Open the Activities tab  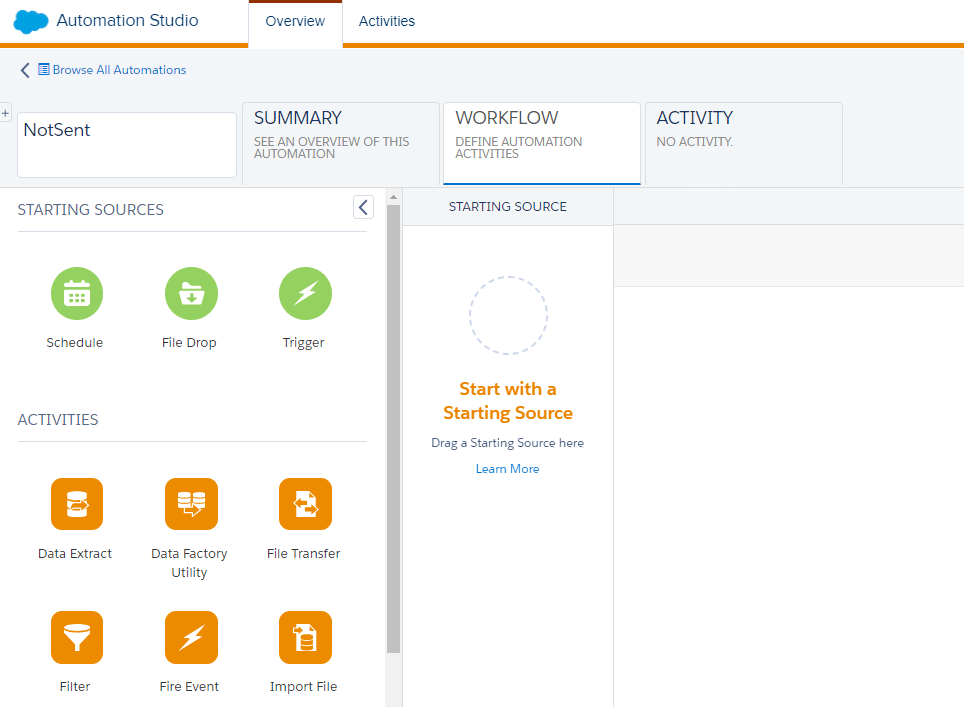[x=387, y=22]
